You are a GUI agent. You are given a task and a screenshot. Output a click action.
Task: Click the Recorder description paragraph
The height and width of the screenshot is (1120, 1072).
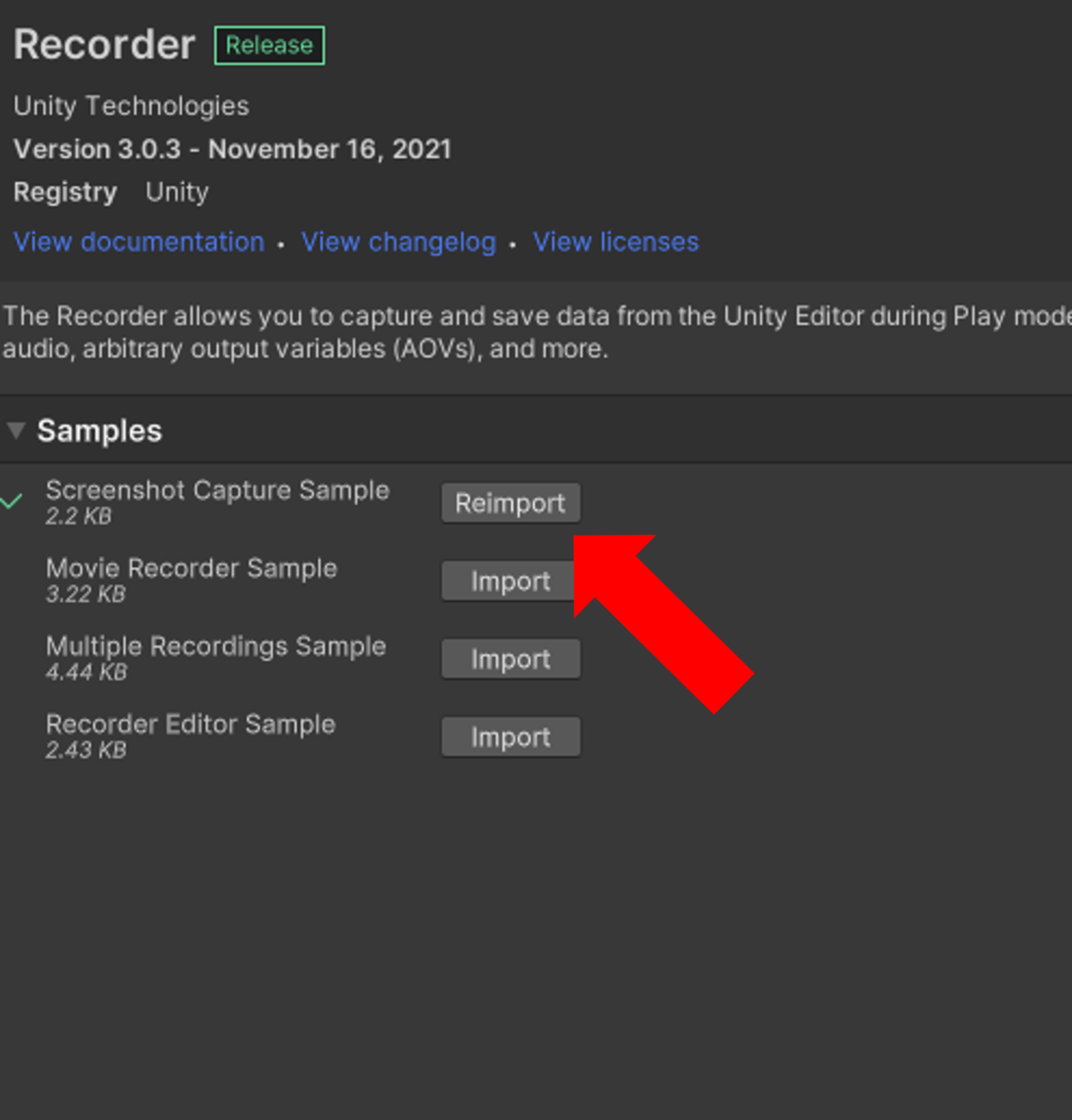point(536,332)
